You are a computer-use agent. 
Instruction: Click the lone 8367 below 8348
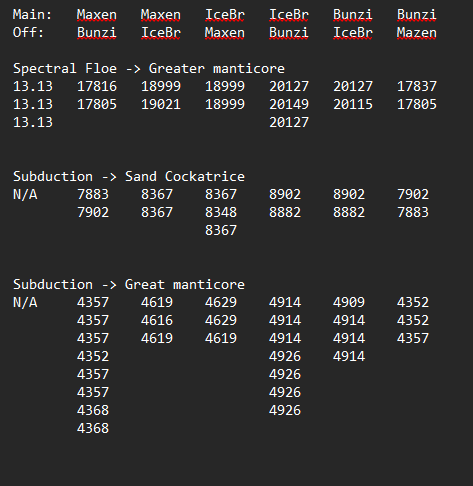point(221,231)
